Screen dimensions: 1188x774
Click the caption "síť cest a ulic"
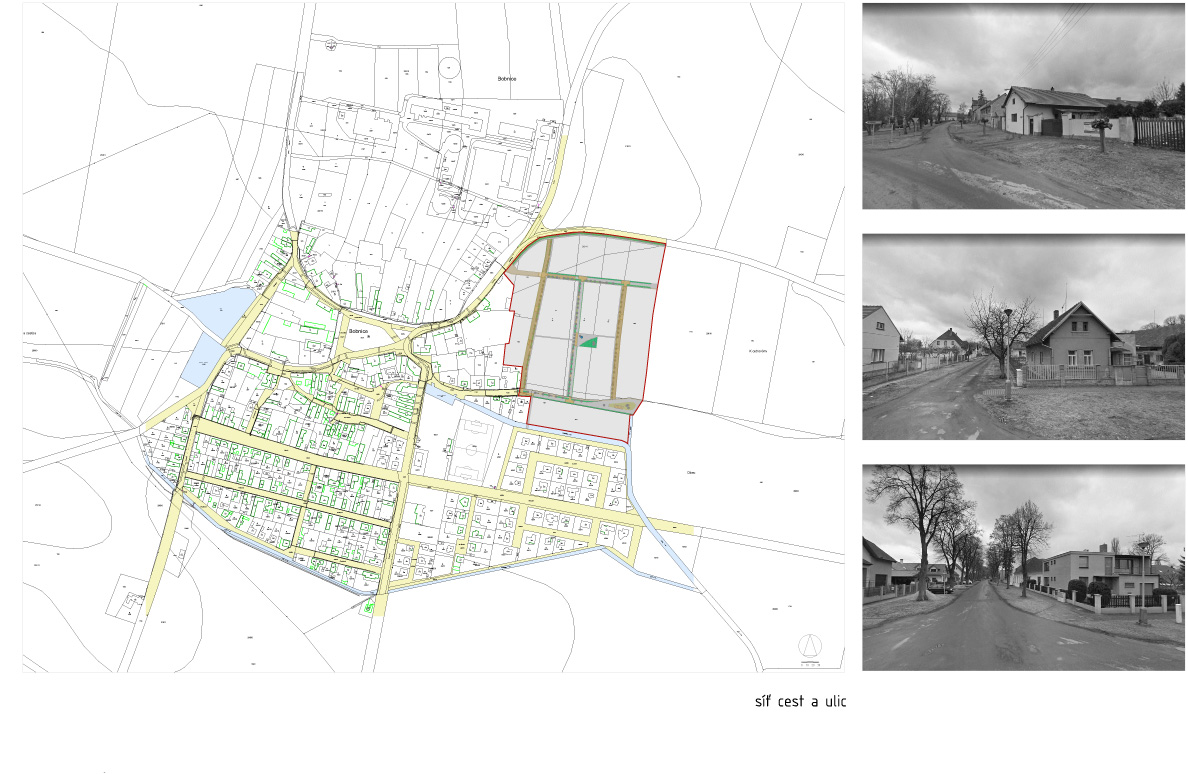click(800, 701)
